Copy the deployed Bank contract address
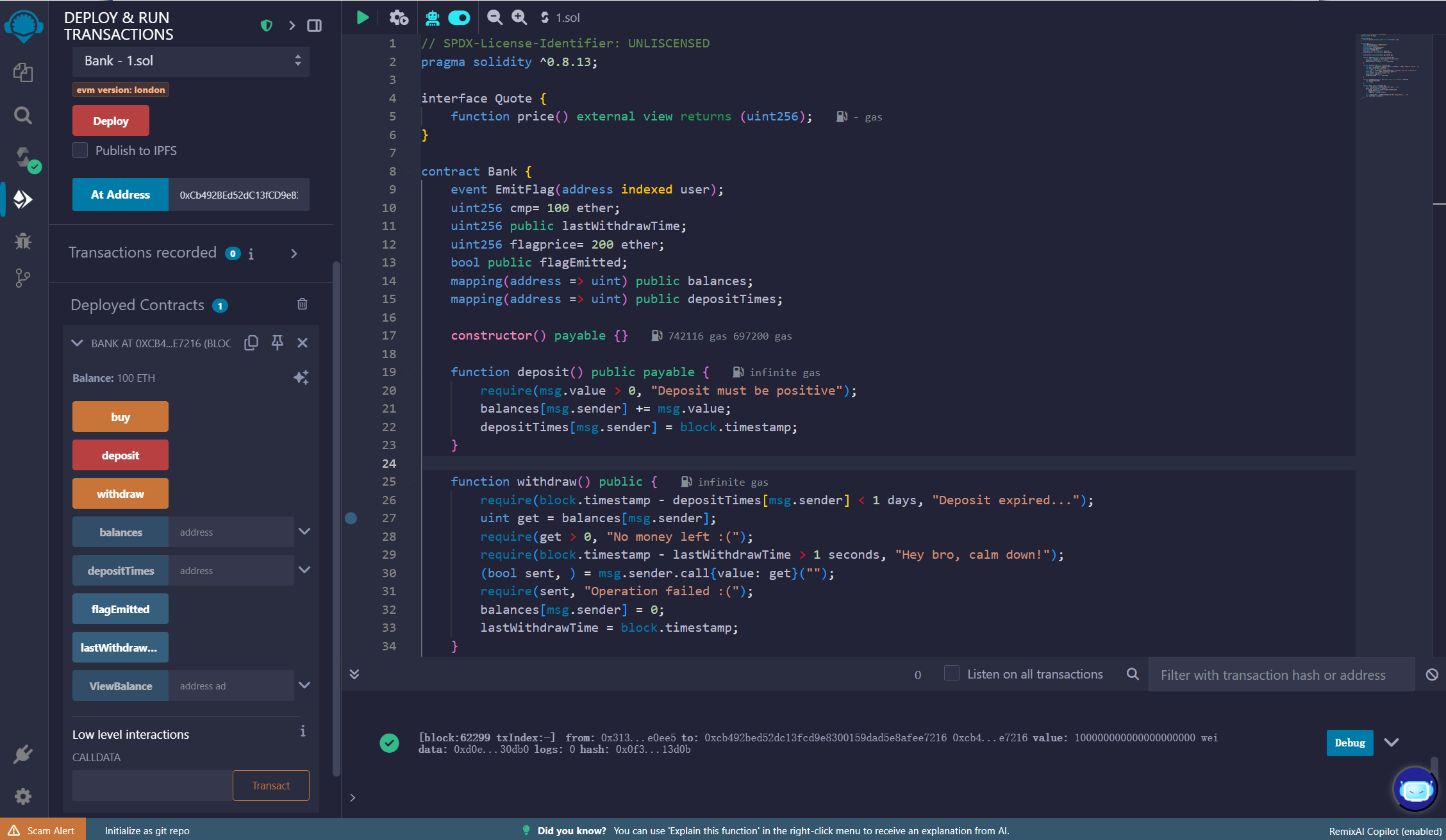Viewport: 1446px width, 840px height. coord(251,343)
